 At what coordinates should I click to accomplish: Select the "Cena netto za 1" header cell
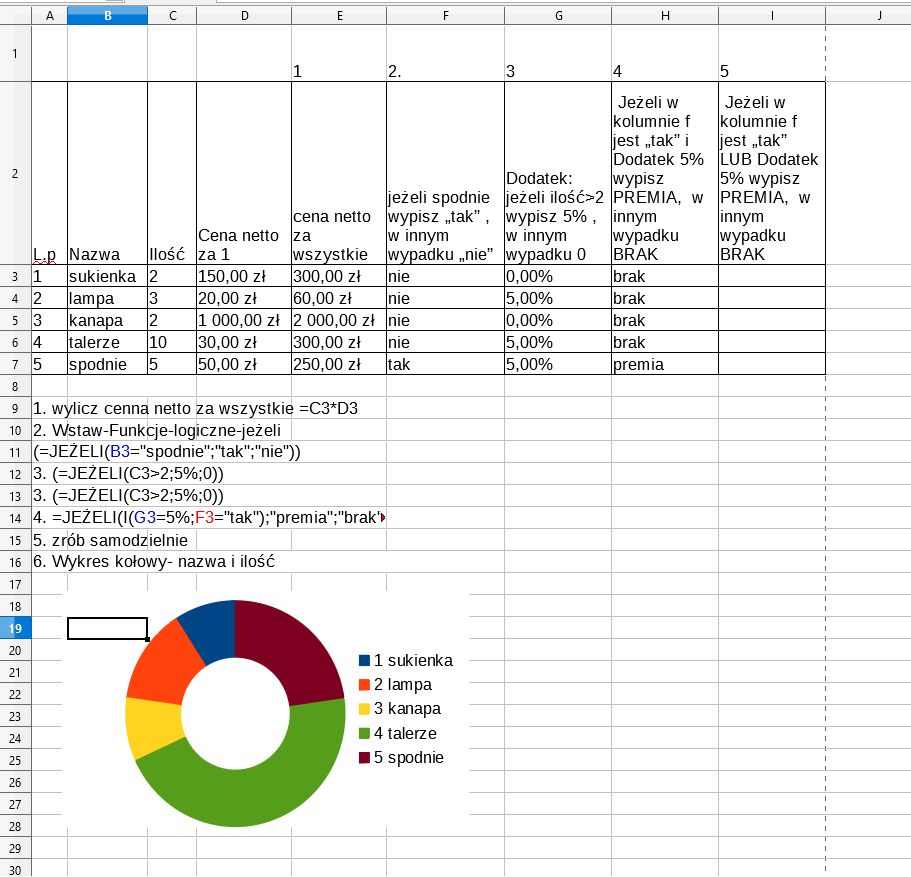click(x=243, y=173)
